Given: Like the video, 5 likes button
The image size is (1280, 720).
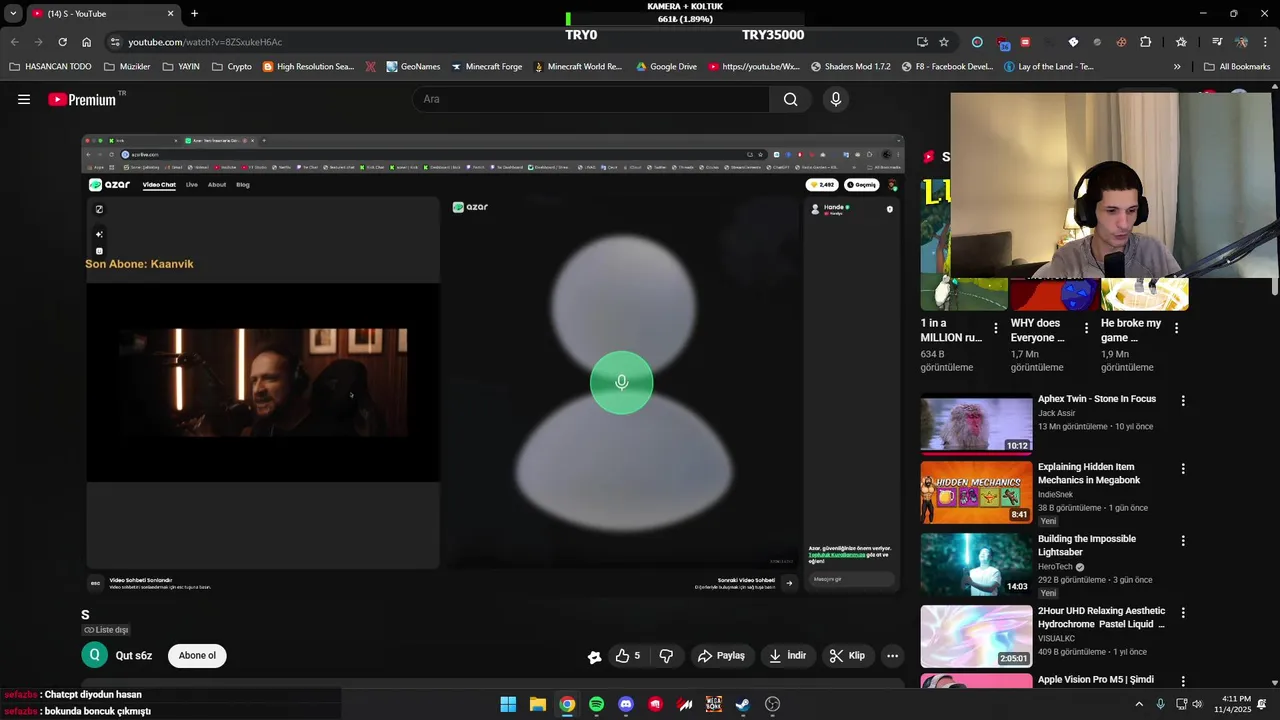Looking at the screenshot, I should tap(627, 656).
